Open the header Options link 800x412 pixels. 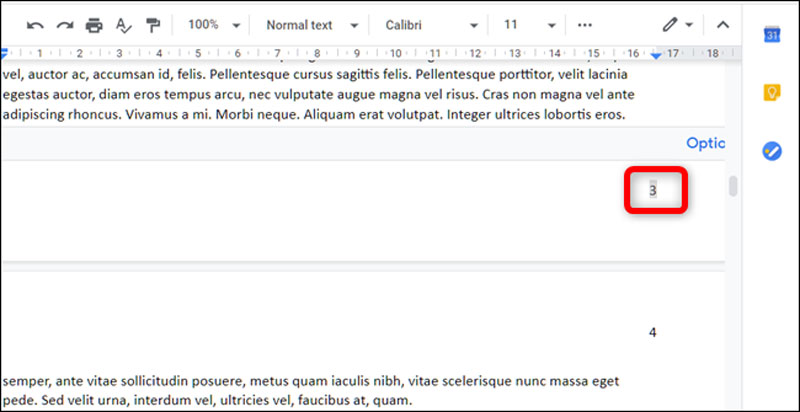[704, 143]
